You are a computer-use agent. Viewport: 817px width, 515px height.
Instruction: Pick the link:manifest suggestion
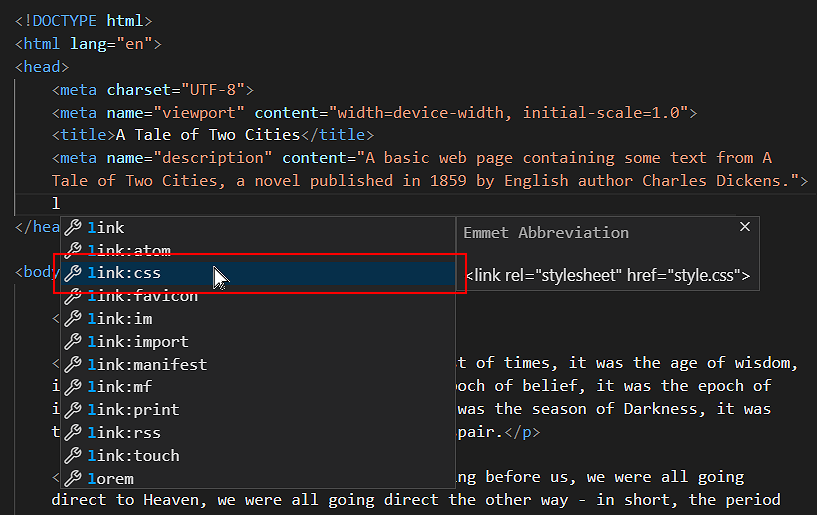pos(147,365)
